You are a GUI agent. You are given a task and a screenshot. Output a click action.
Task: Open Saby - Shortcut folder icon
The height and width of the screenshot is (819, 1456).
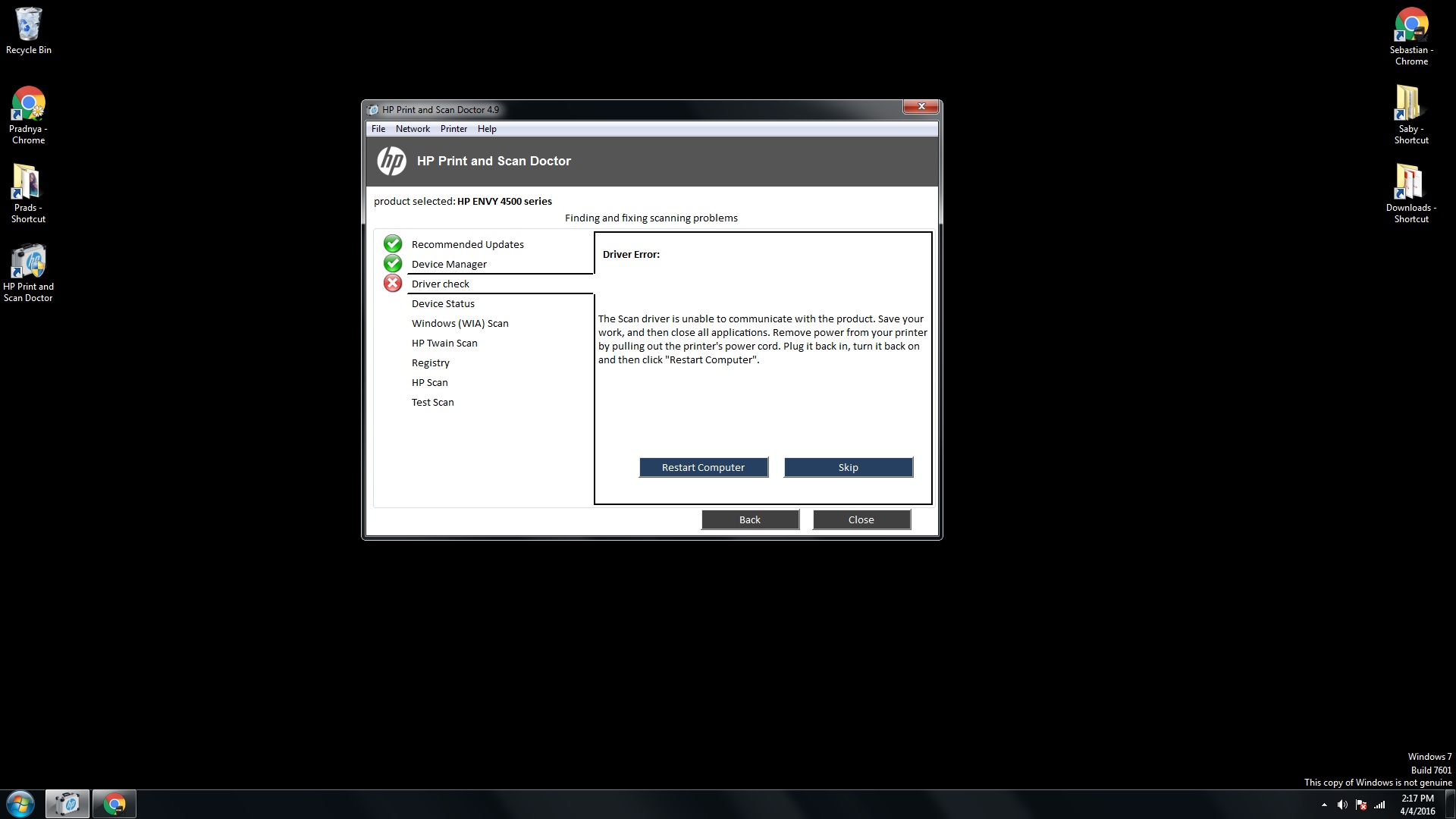click(1410, 115)
